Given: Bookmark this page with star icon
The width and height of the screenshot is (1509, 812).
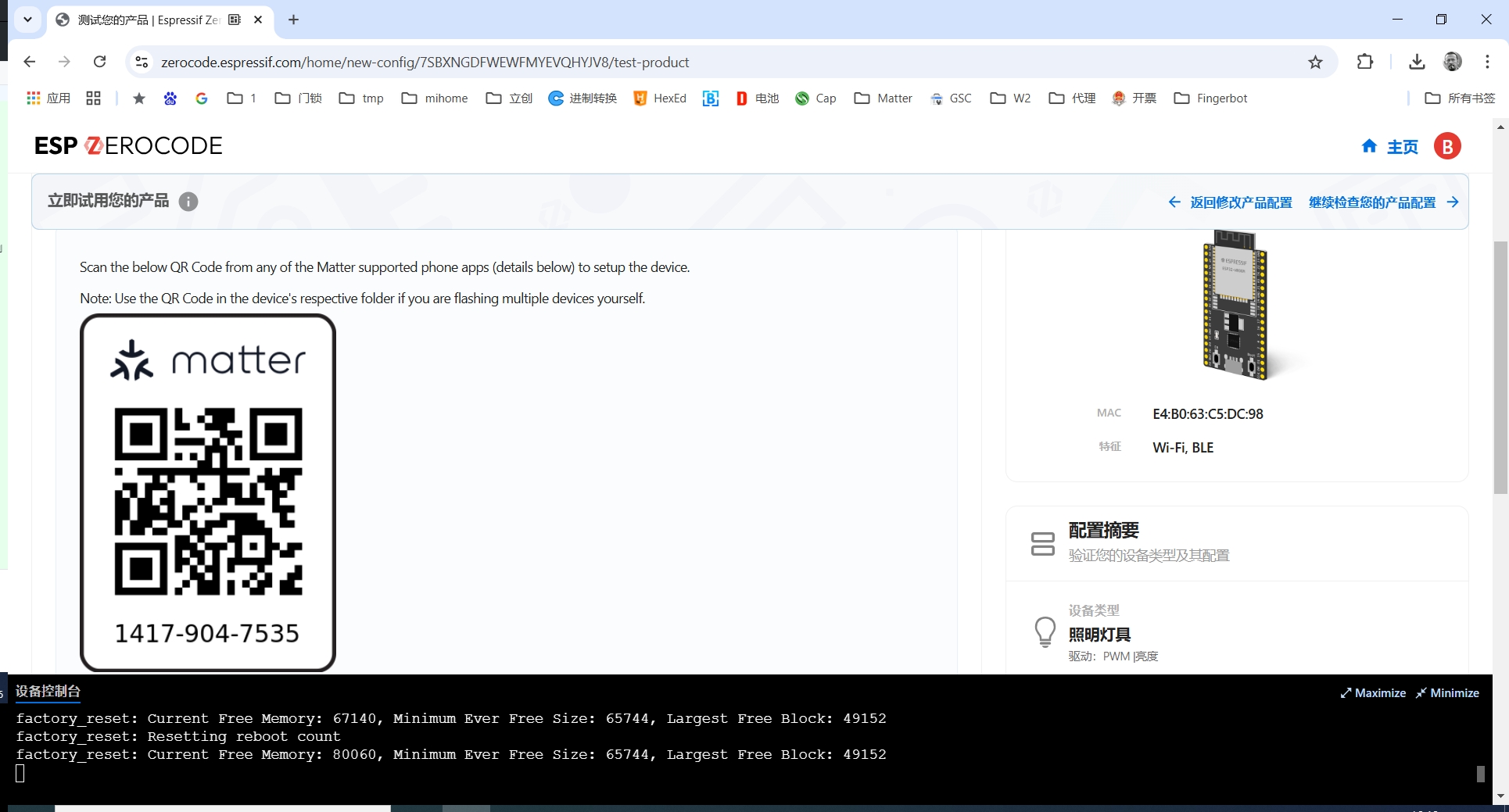Looking at the screenshot, I should coord(1315,62).
